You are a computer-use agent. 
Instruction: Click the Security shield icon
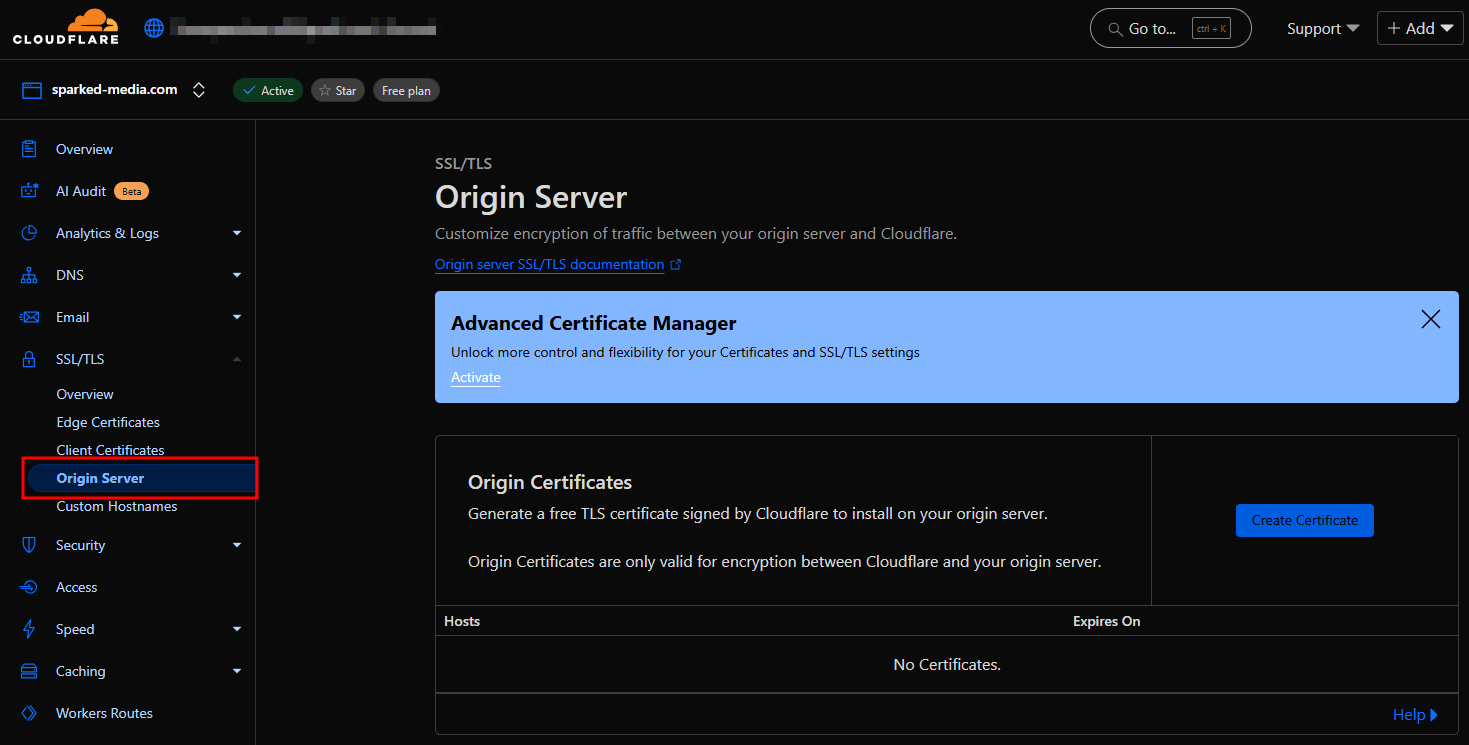[x=30, y=545]
